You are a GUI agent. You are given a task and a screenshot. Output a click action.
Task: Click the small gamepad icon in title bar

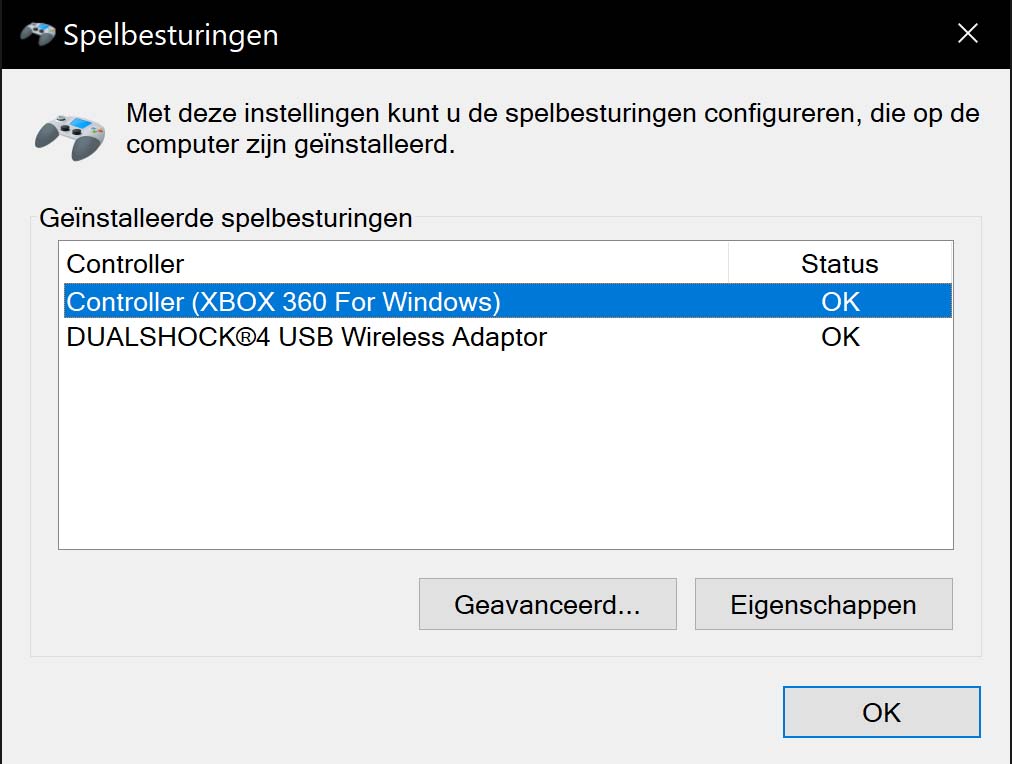click(37, 34)
